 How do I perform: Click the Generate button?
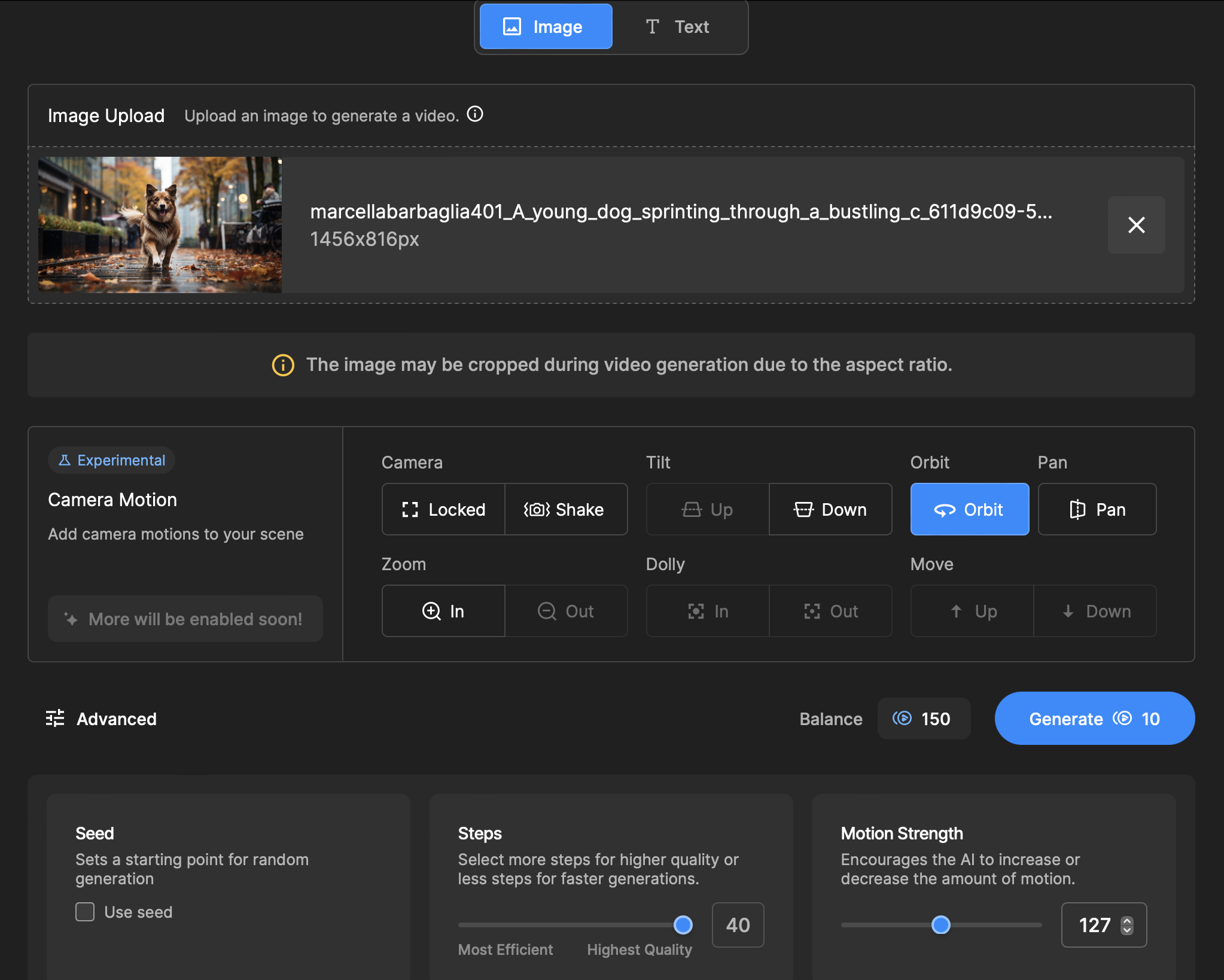[1094, 719]
